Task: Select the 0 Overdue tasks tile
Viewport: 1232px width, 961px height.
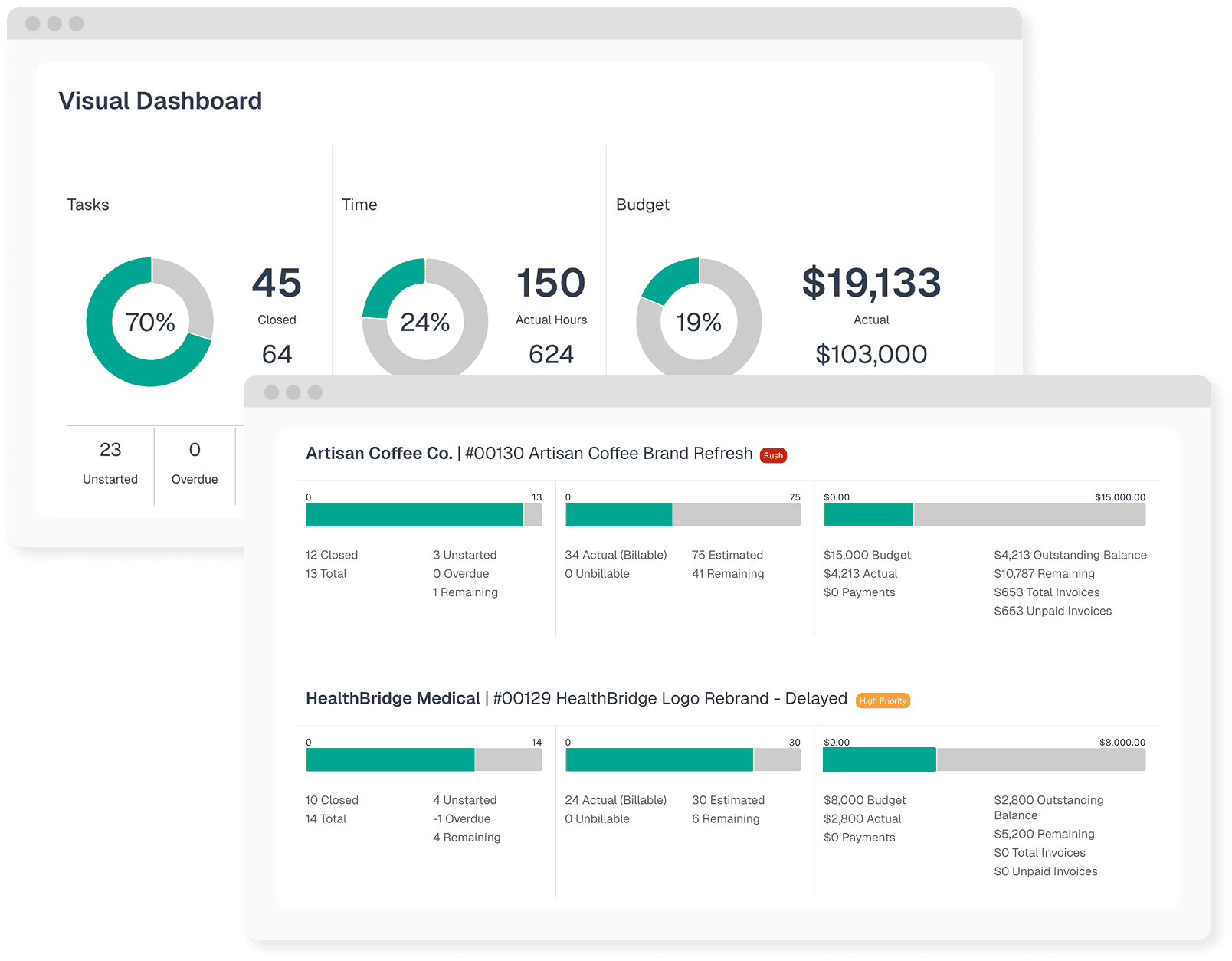Action: tap(195, 463)
